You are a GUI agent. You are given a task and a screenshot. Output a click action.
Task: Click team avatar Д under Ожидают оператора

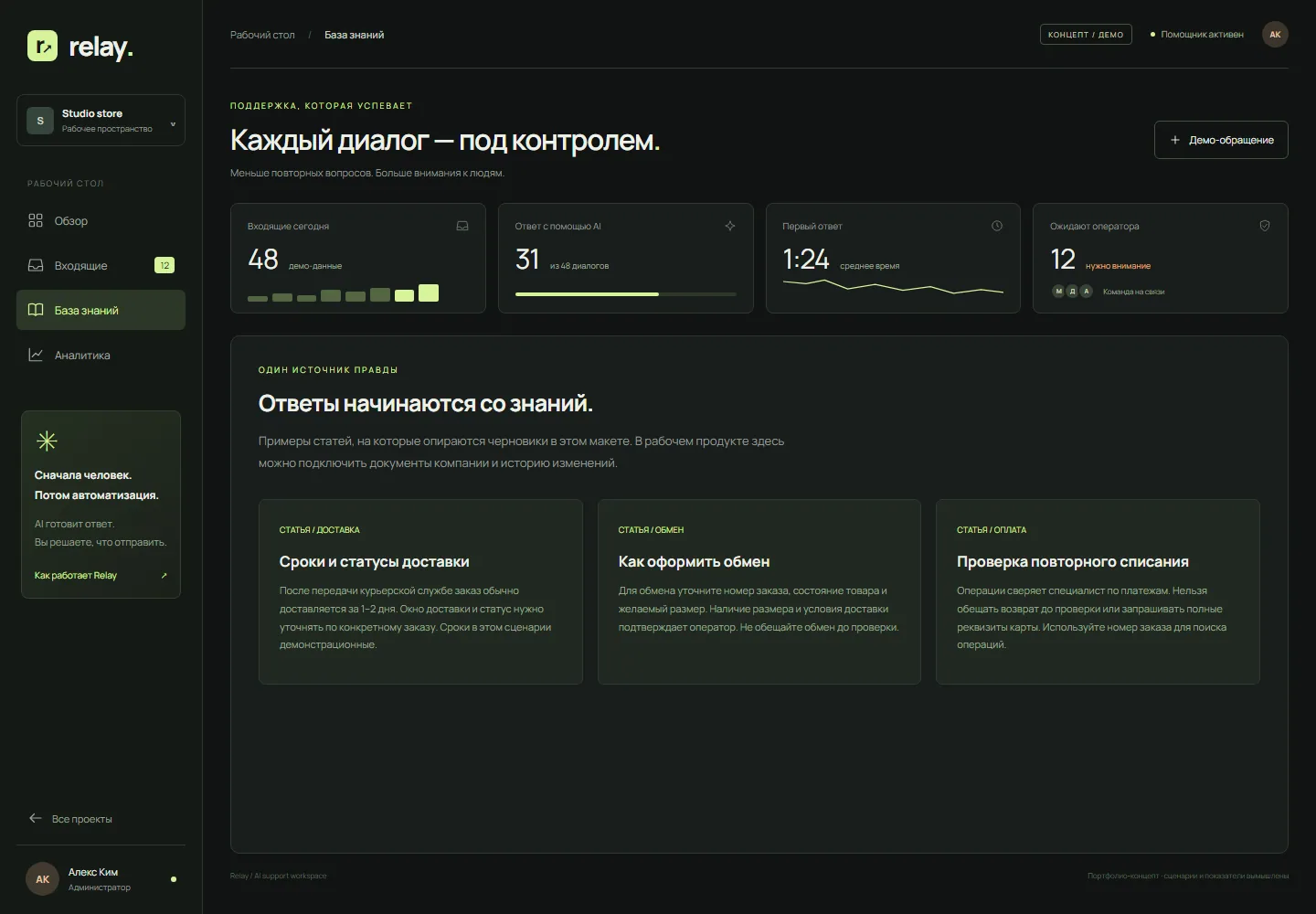1073,292
